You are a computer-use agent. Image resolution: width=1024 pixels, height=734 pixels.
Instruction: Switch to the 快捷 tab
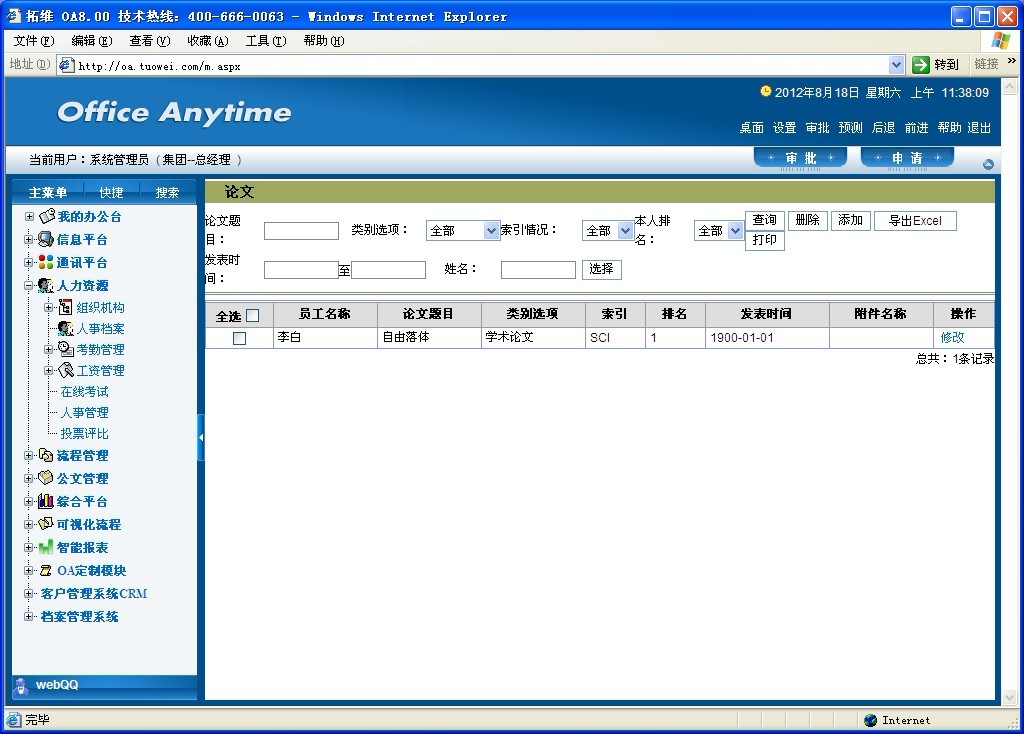(111, 192)
